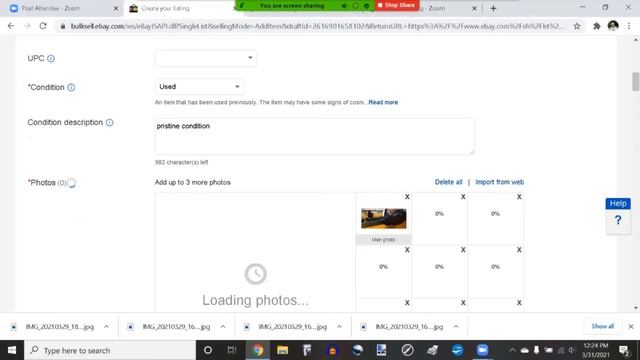Close the downloads bar
Screen dimensions: 640x360
tap(631, 326)
